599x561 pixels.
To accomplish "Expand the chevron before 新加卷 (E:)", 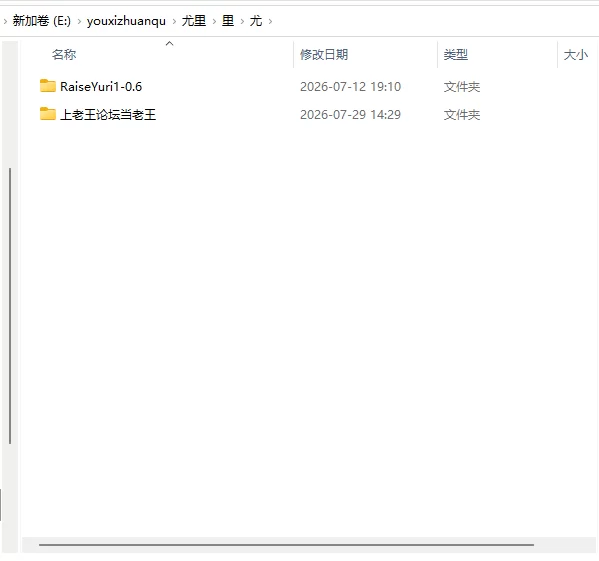I will click(5, 21).
